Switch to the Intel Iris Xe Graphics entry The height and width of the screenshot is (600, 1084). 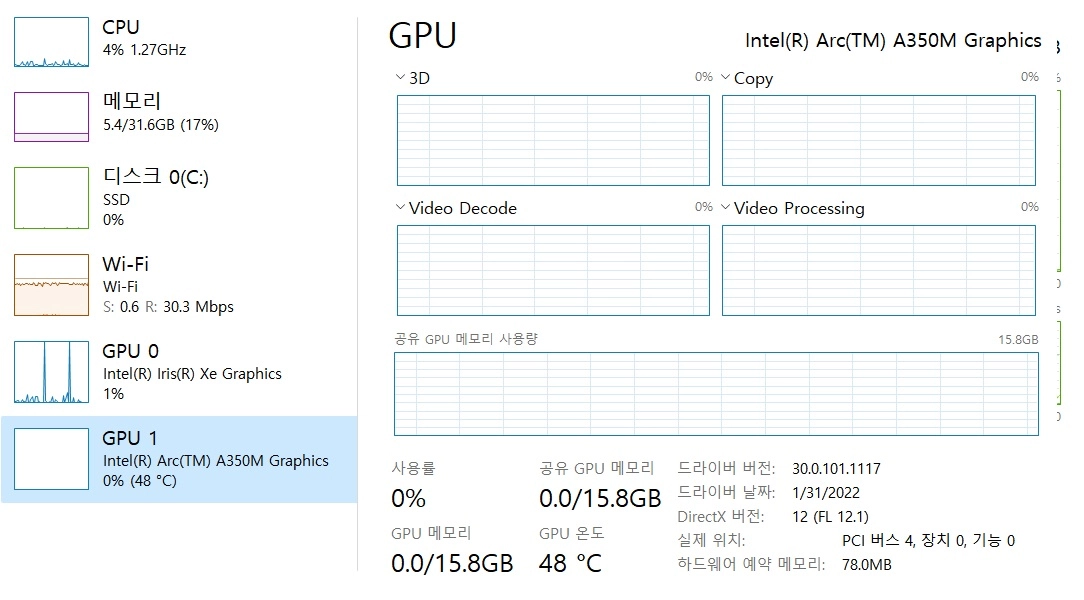(x=180, y=372)
